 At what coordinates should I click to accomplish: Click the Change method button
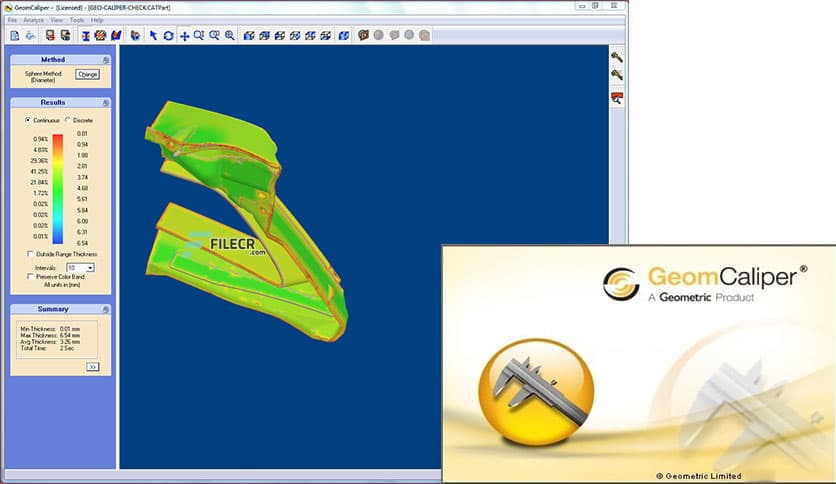click(87, 75)
